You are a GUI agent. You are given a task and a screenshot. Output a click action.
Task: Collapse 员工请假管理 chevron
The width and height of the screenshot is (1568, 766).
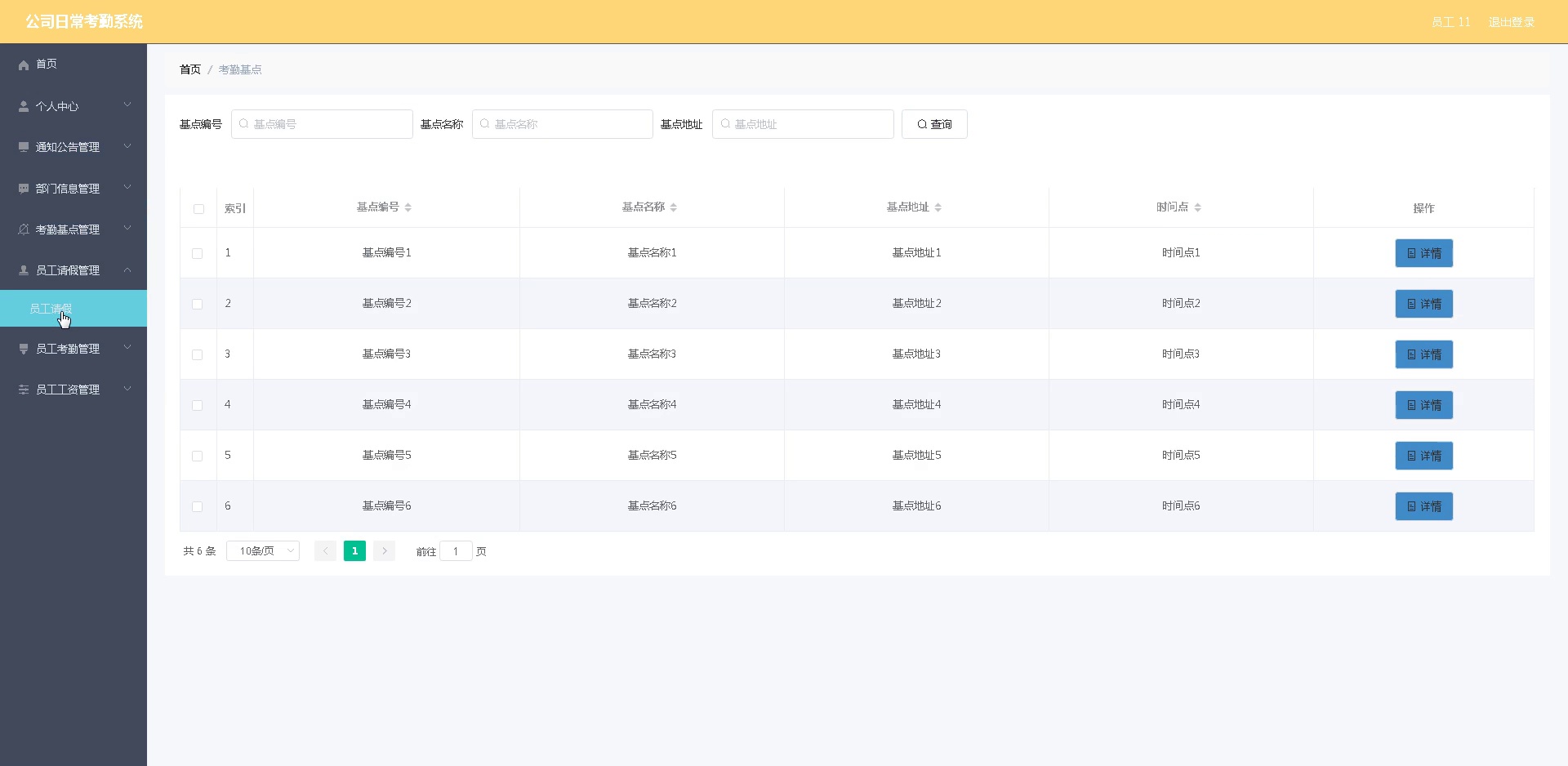[127, 269]
